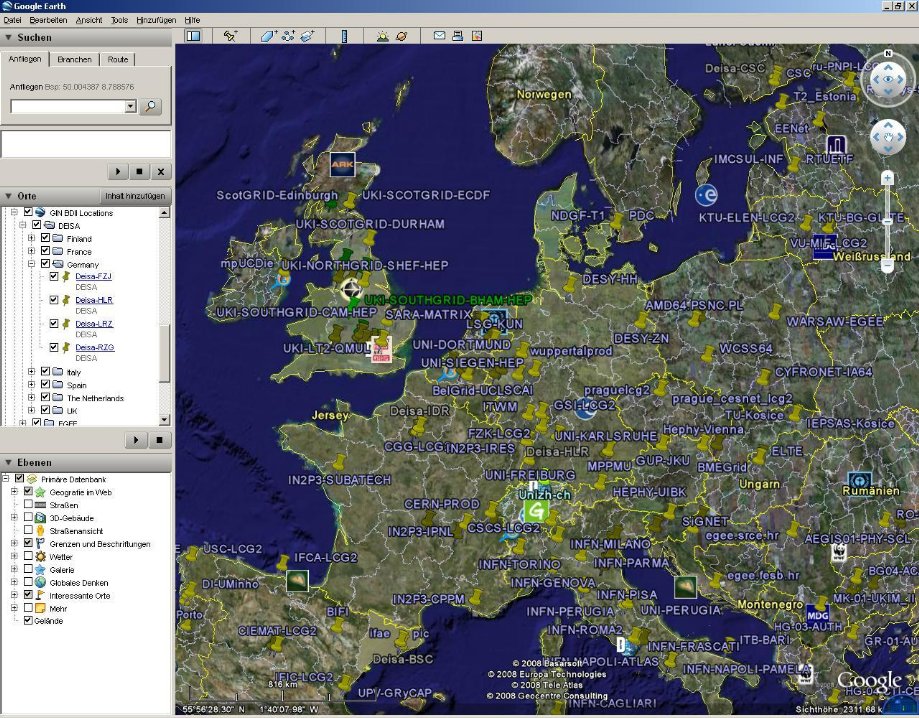Toggle the sidebar visibility toolbar icon
919x718 pixels.
pos(193,36)
